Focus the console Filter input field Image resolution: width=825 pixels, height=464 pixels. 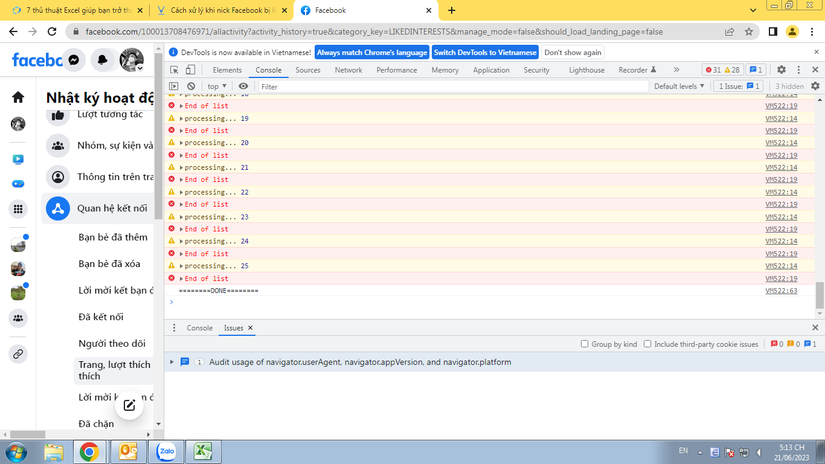pos(452,86)
